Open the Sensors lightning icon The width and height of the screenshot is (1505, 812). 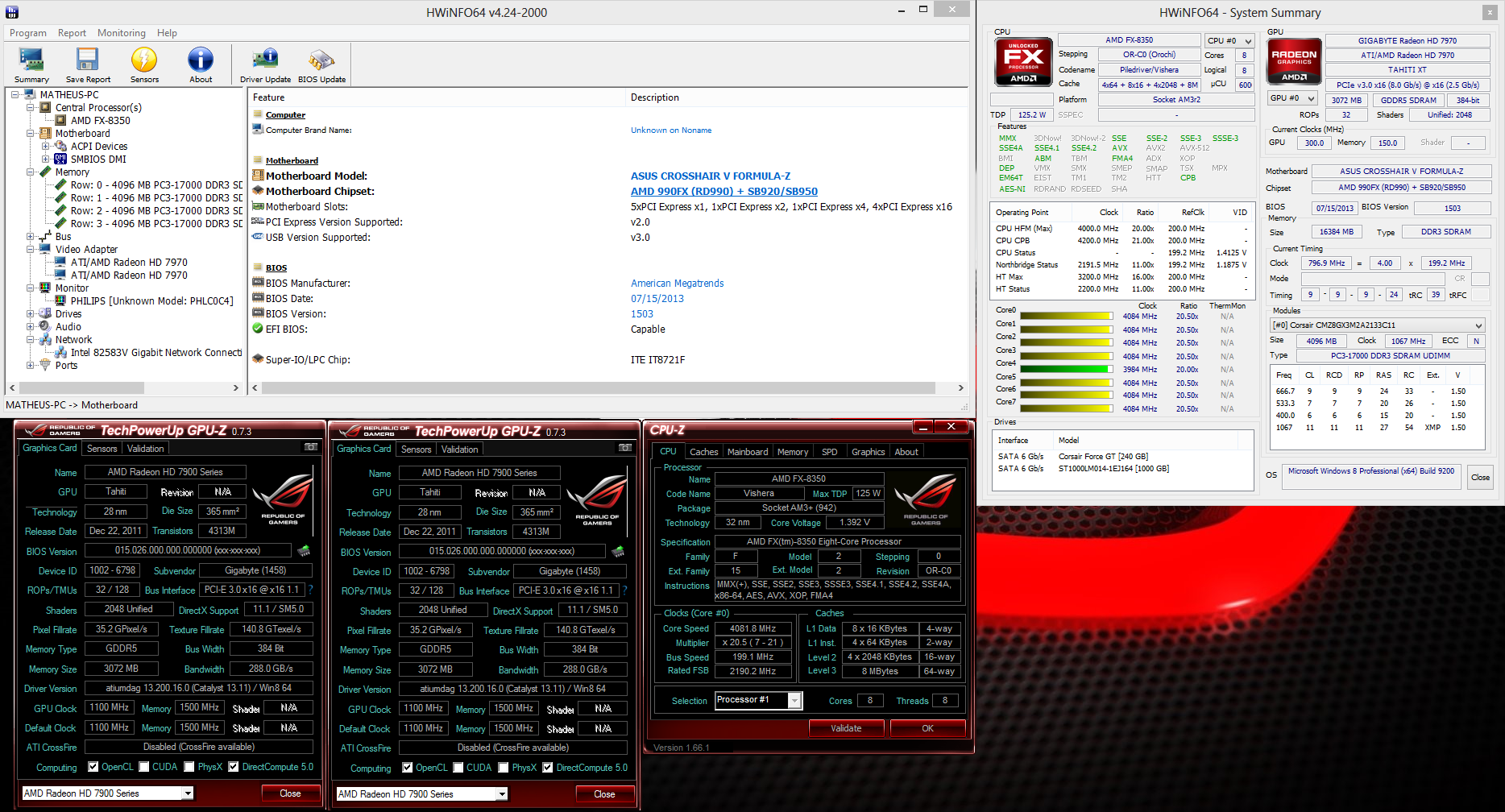[144, 64]
